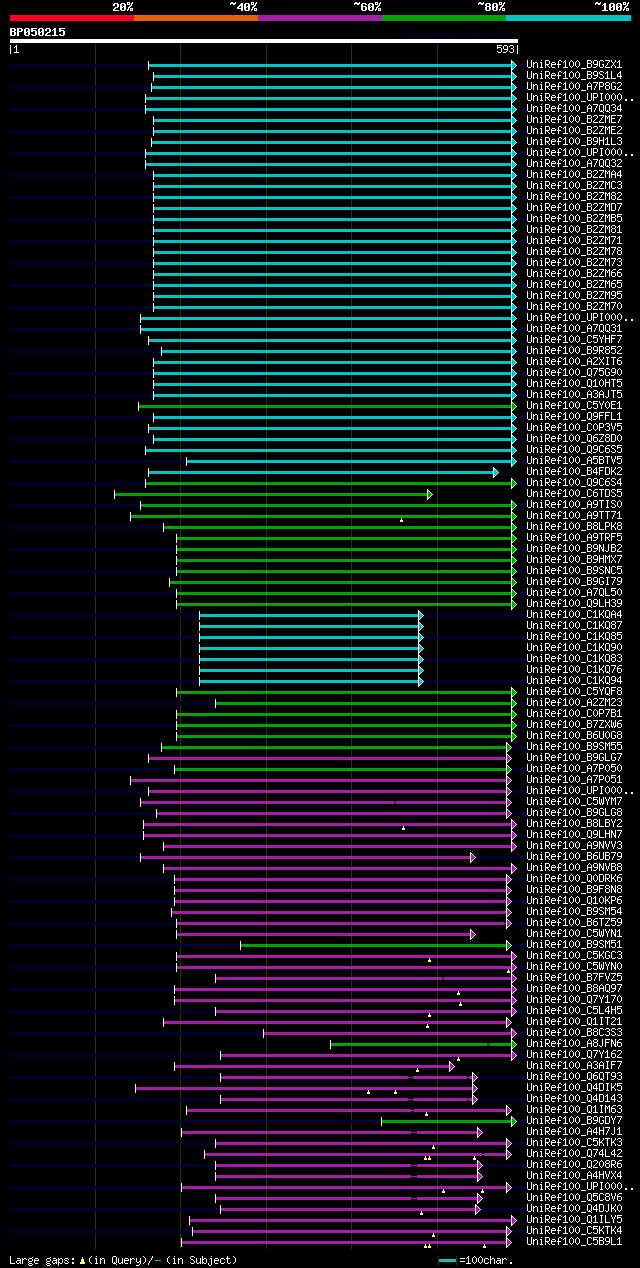This screenshot has width=640, height=1268.
Task: Click the purple ~60% identity legend bar
Action: point(320,17)
